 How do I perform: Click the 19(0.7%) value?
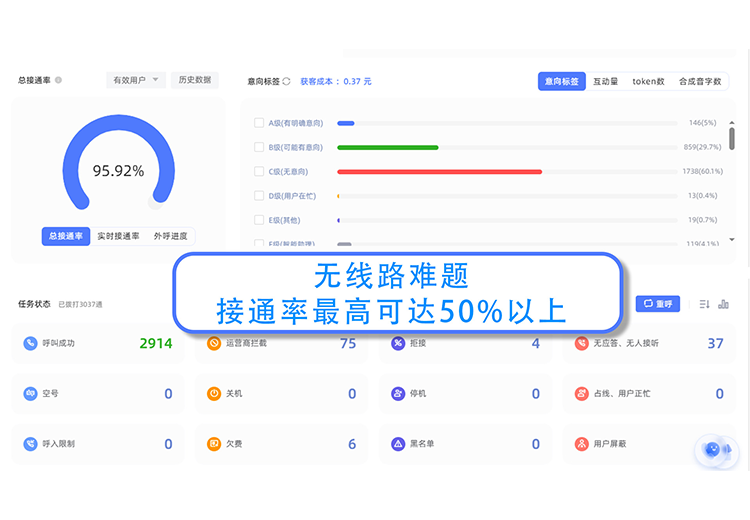pyautogui.click(x=703, y=220)
